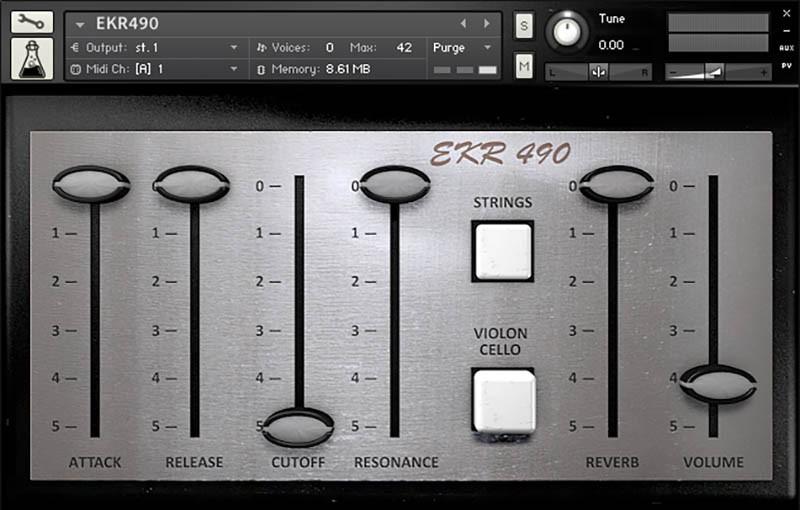Click the CUTOFF slider handle
Screen dimensions: 800x510
298,427
